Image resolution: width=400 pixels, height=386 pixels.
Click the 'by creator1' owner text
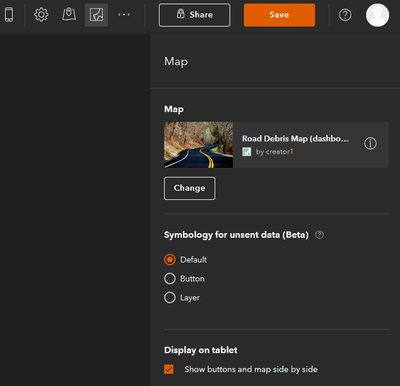[274, 152]
